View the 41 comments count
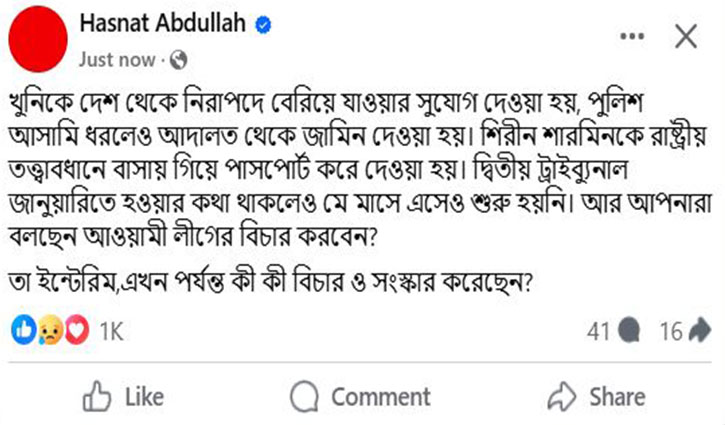The image size is (725, 425). click(x=599, y=331)
